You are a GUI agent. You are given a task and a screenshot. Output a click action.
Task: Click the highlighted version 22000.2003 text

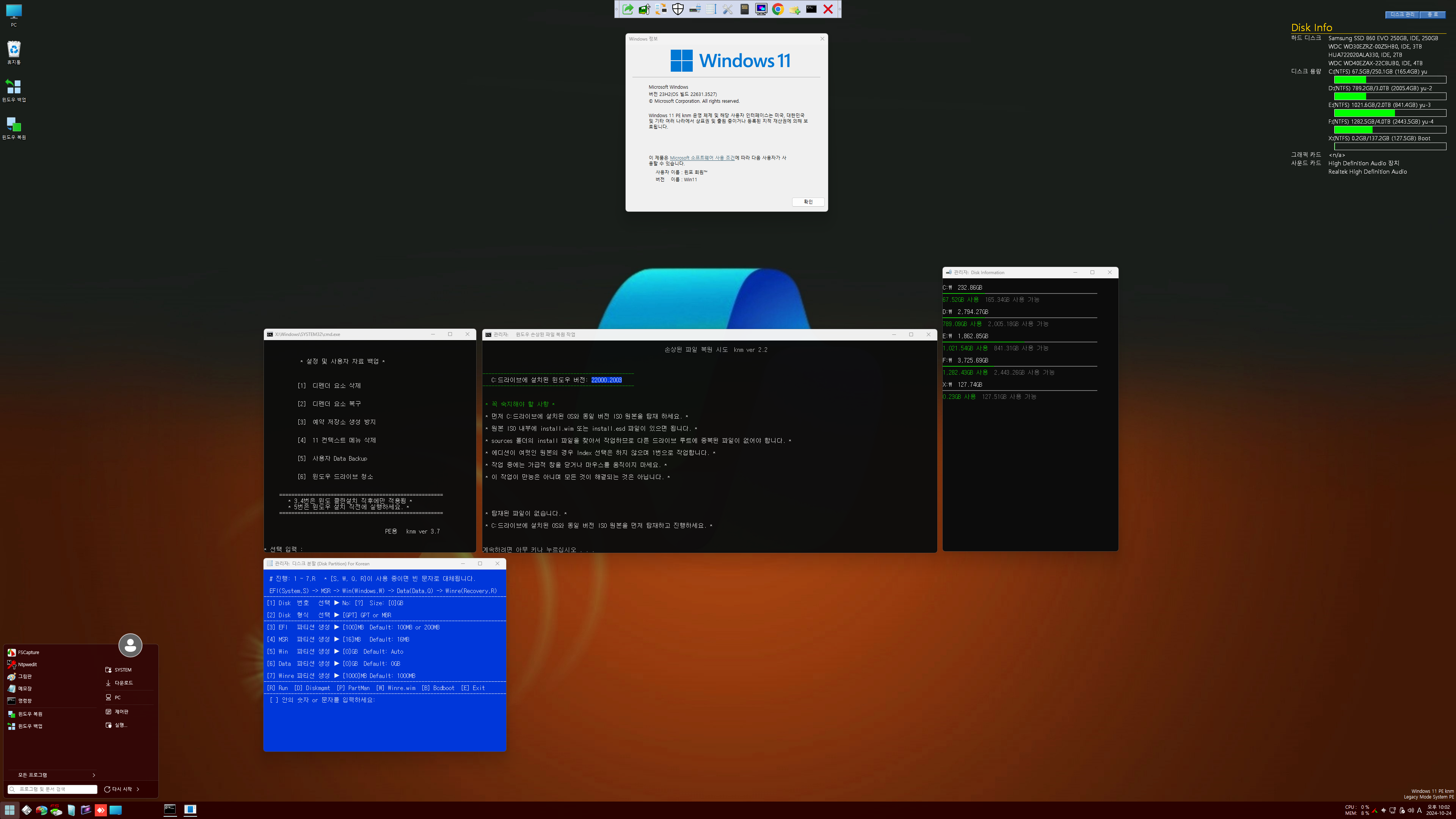pos(606,380)
